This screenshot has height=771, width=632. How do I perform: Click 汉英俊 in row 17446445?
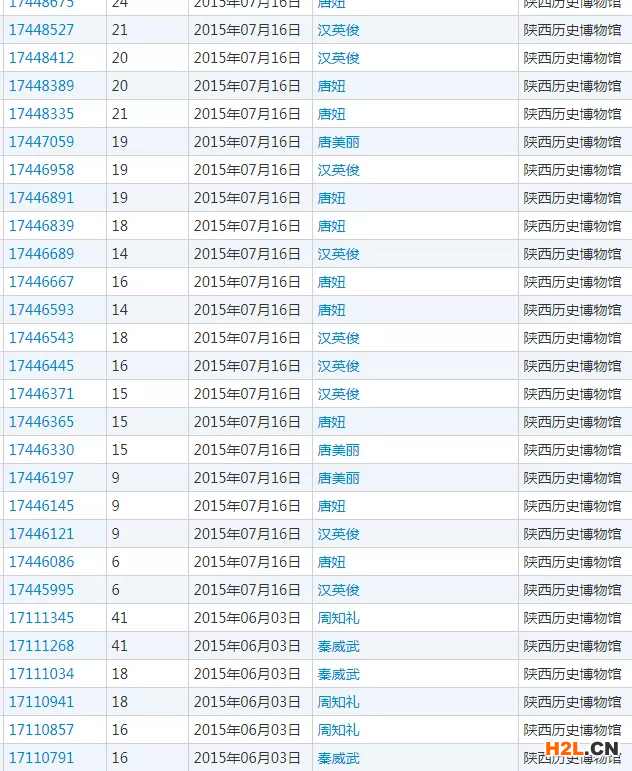click(338, 367)
